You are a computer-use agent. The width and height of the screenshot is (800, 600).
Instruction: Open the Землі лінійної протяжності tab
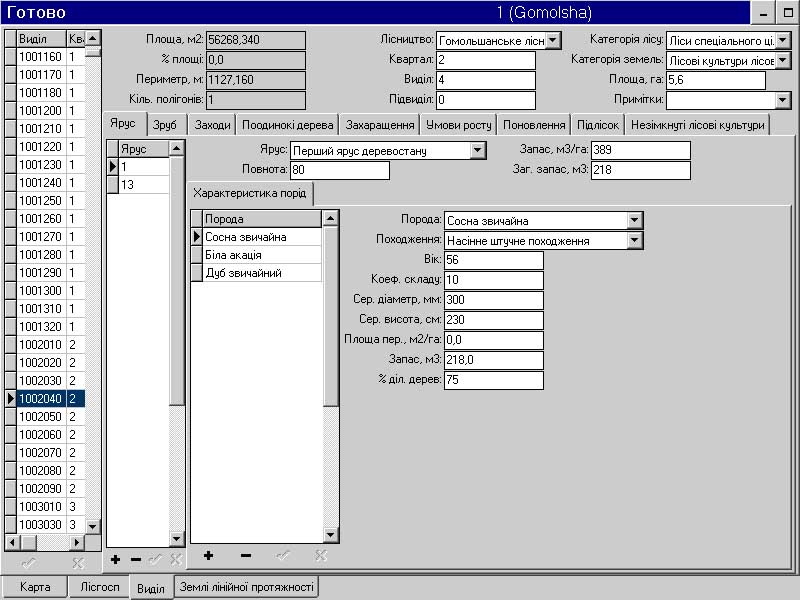point(247,587)
